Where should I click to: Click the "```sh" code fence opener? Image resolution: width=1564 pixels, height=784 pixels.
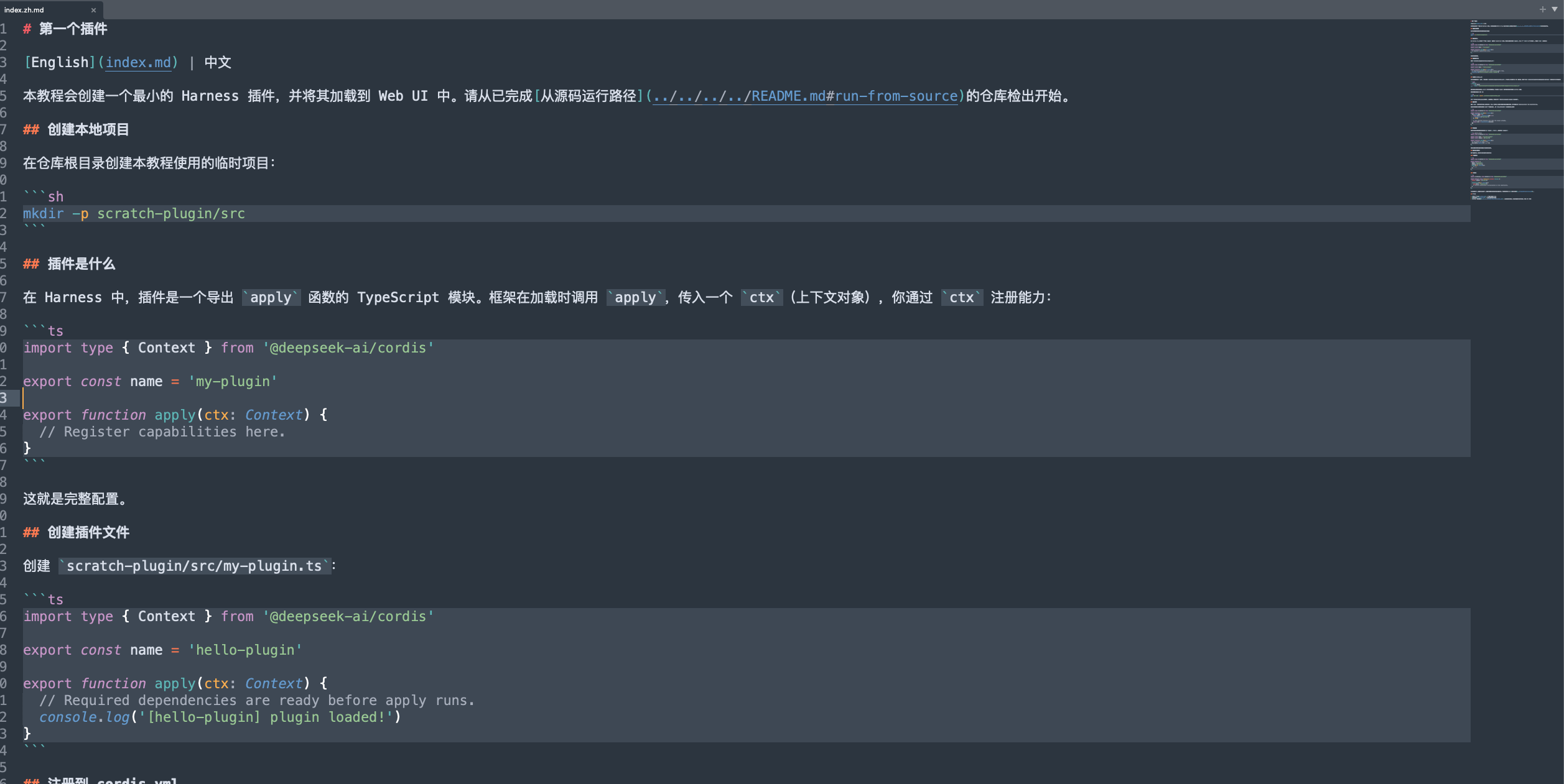point(44,196)
